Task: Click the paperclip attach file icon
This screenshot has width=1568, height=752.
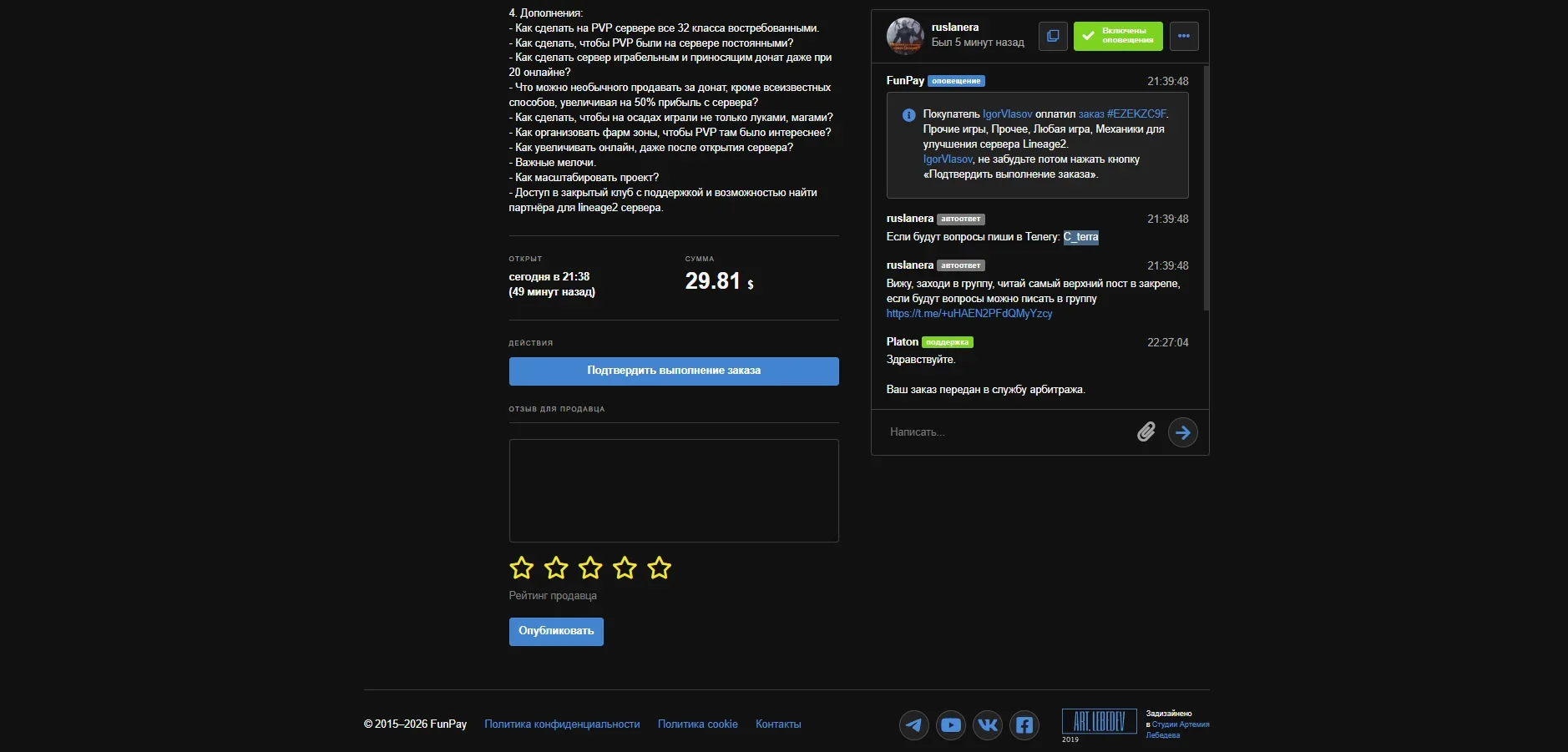Action: click(1146, 432)
